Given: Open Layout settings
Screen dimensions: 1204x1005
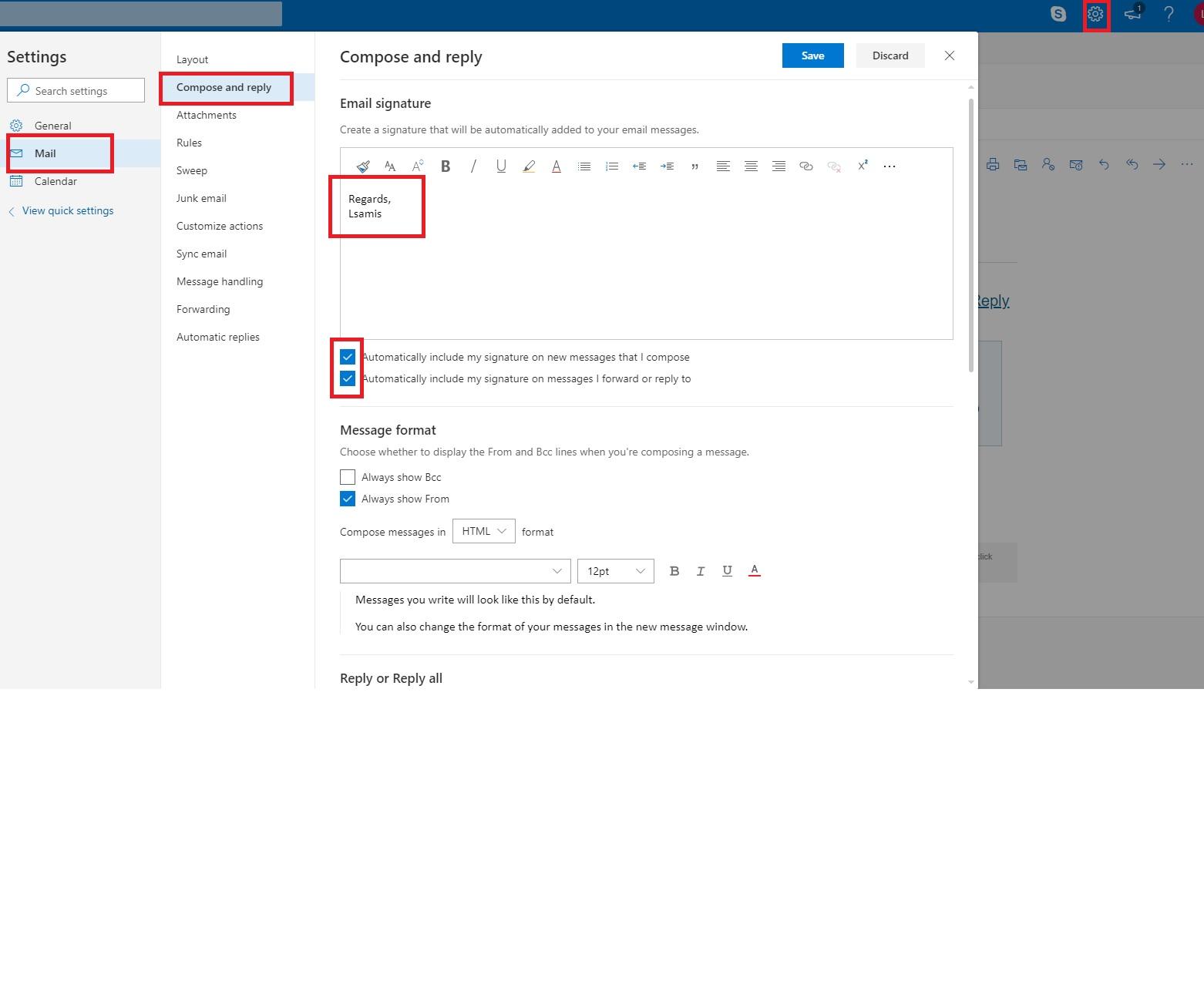Looking at the screenshot, I should coord(193,59).
